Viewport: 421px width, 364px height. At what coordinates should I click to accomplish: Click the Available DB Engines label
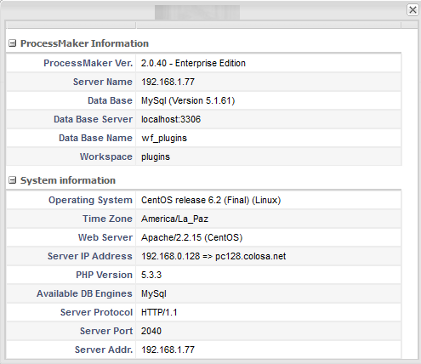coord(85,294)
